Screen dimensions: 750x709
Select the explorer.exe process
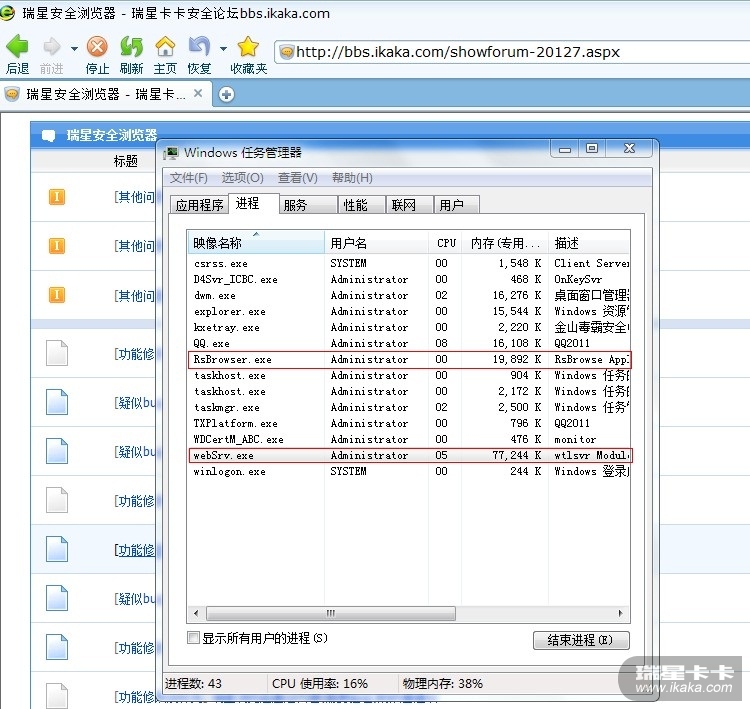[x=409, y=311]
